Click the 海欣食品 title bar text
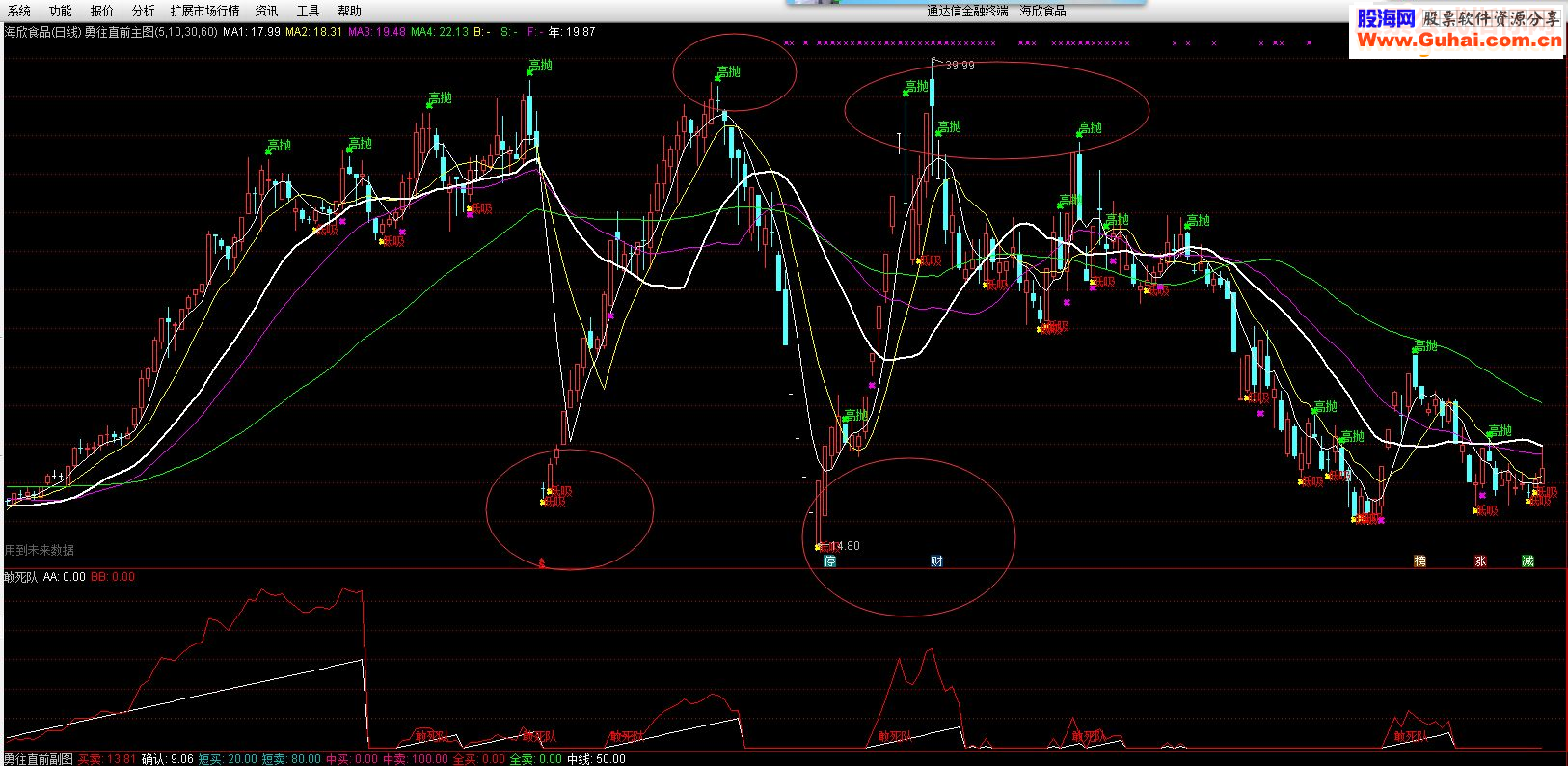 point(1043,11)
